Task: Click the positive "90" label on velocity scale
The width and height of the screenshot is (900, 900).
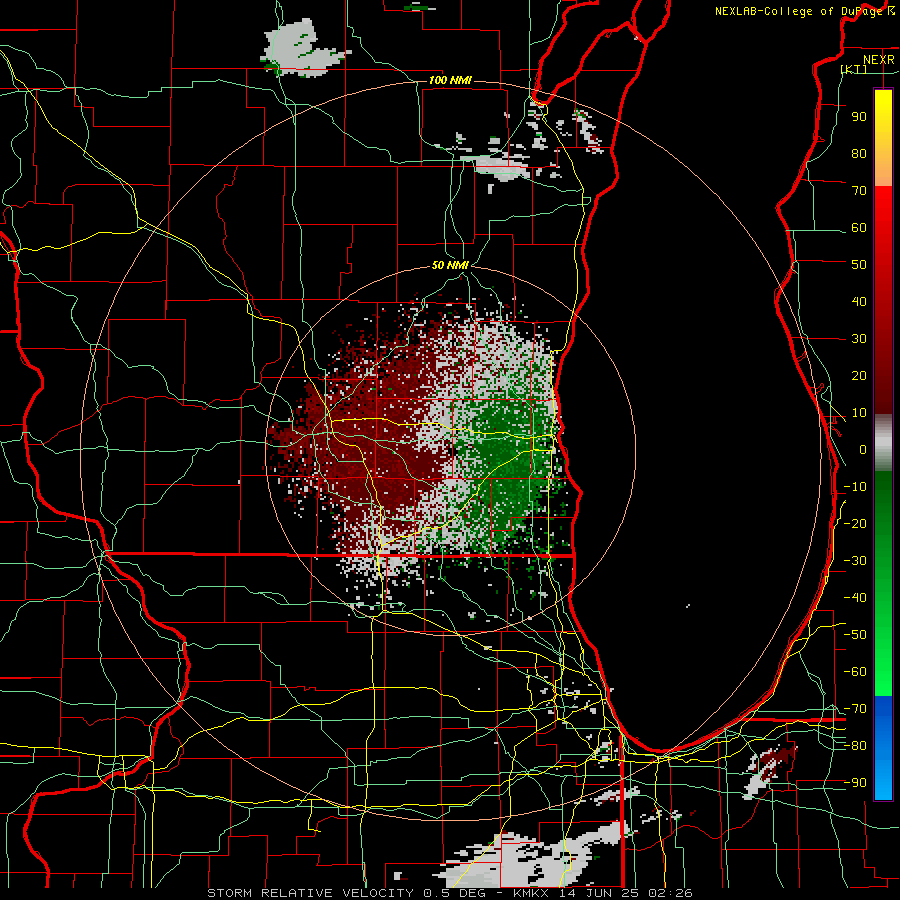Action: pyautogui.click(x=859, y=117)
